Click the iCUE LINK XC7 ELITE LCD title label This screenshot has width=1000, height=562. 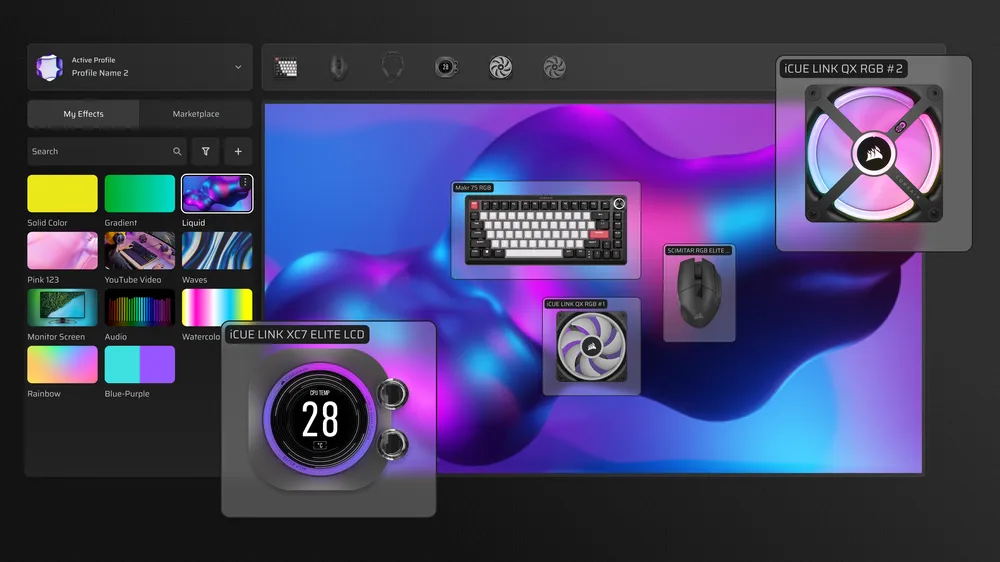pyautogui.click(x=297, y=334)
